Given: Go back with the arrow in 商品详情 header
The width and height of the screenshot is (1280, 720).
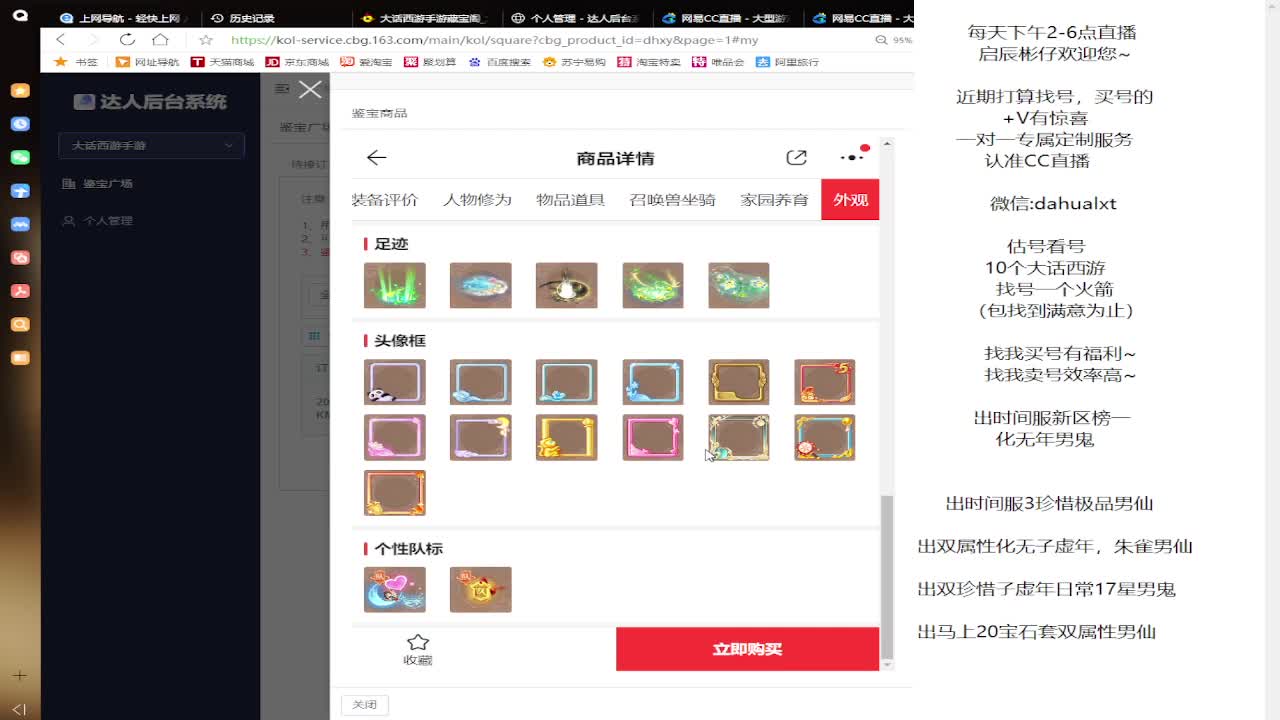Looking at the screenshot, I should click(376, 158).
